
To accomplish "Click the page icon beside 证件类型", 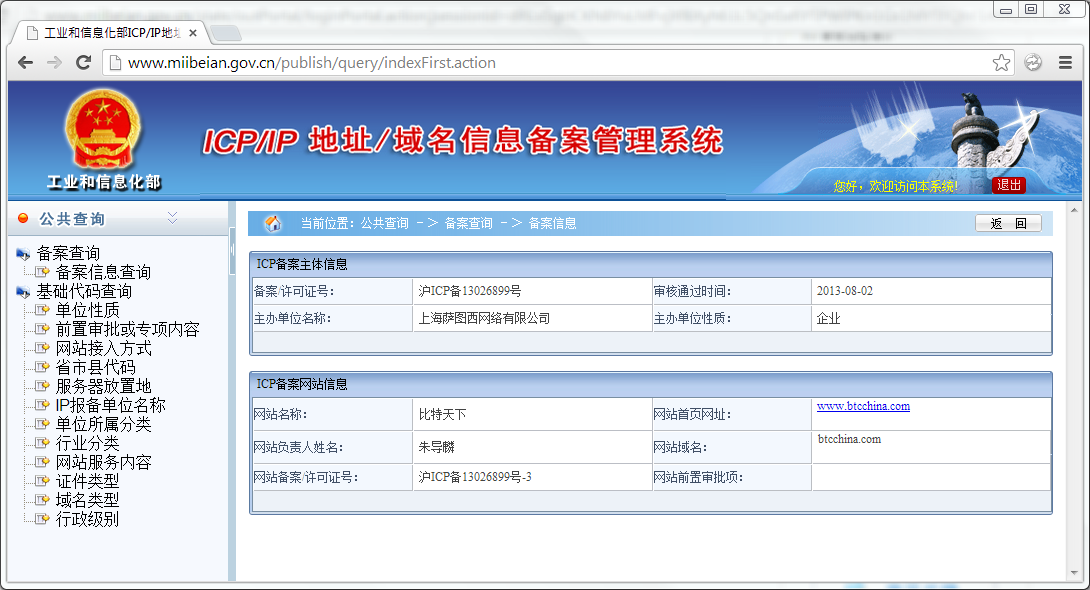I will point(42,480).
